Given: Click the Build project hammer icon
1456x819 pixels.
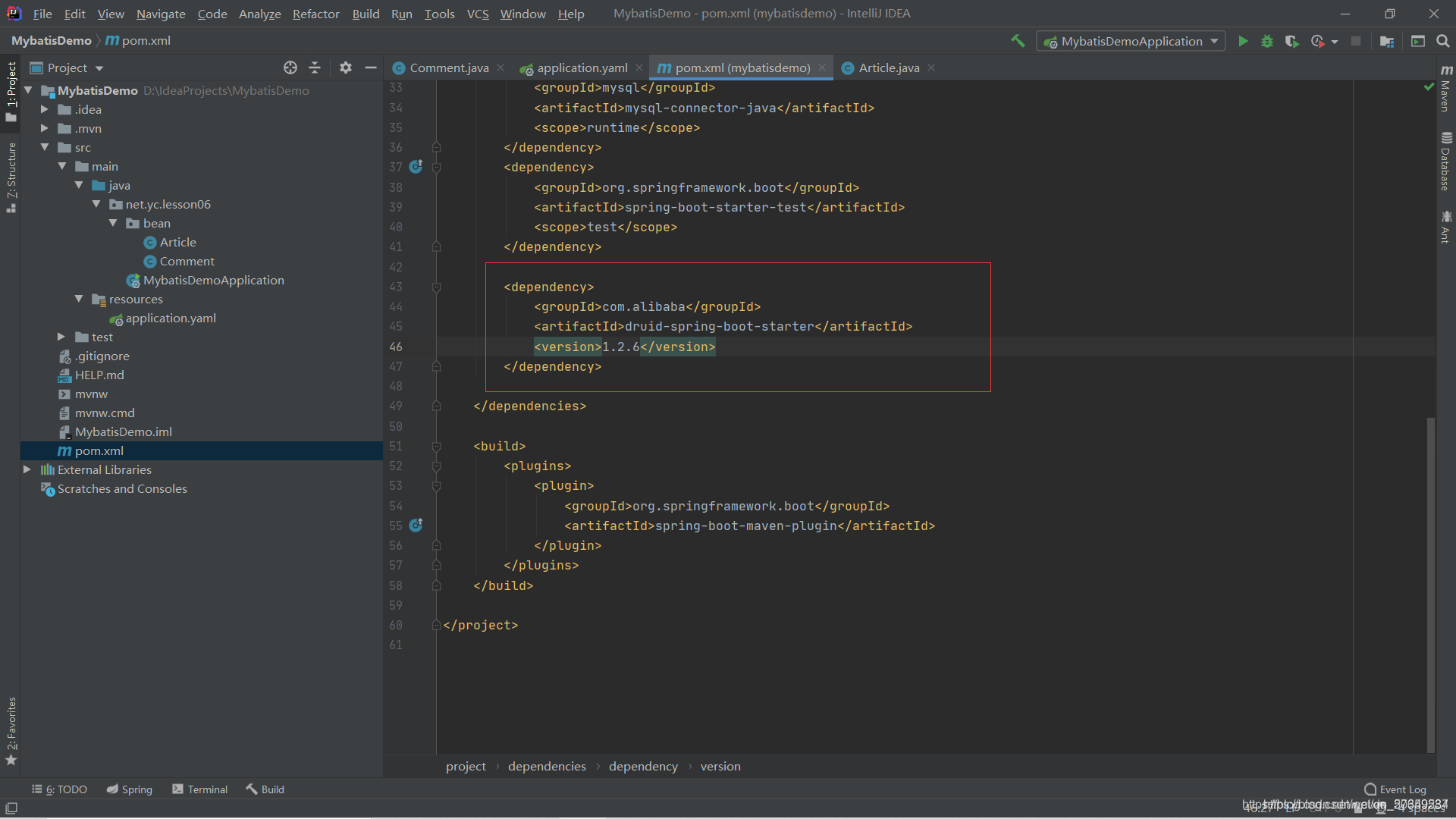Looking at the screenshot, I should pos(1018,41).
